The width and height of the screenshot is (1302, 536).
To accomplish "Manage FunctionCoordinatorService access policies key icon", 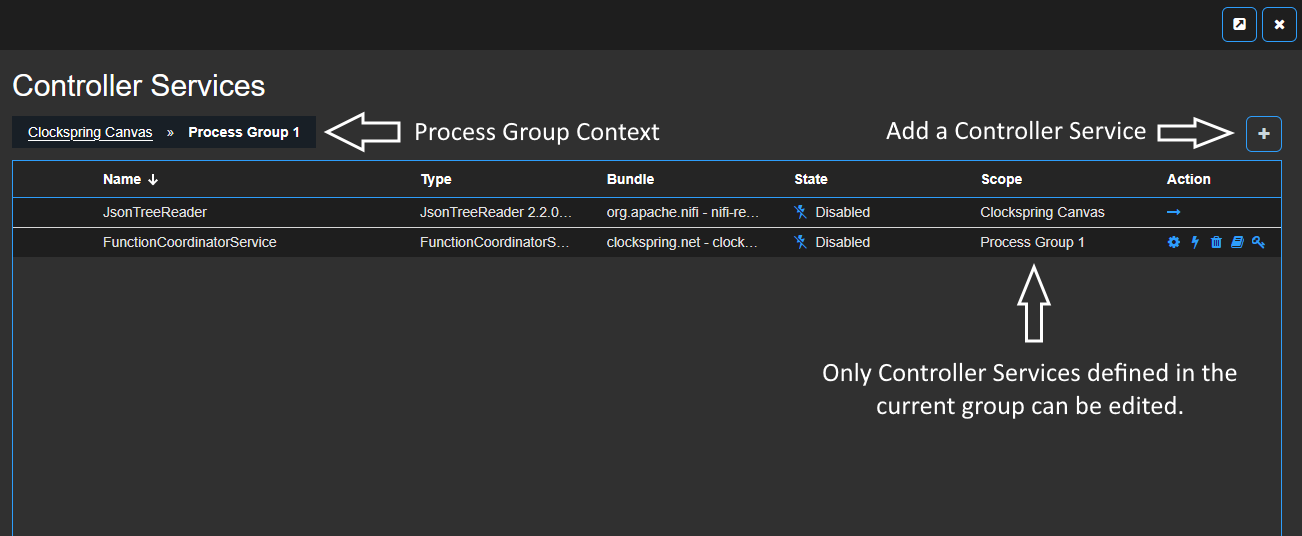I will tap(1258, 242).
